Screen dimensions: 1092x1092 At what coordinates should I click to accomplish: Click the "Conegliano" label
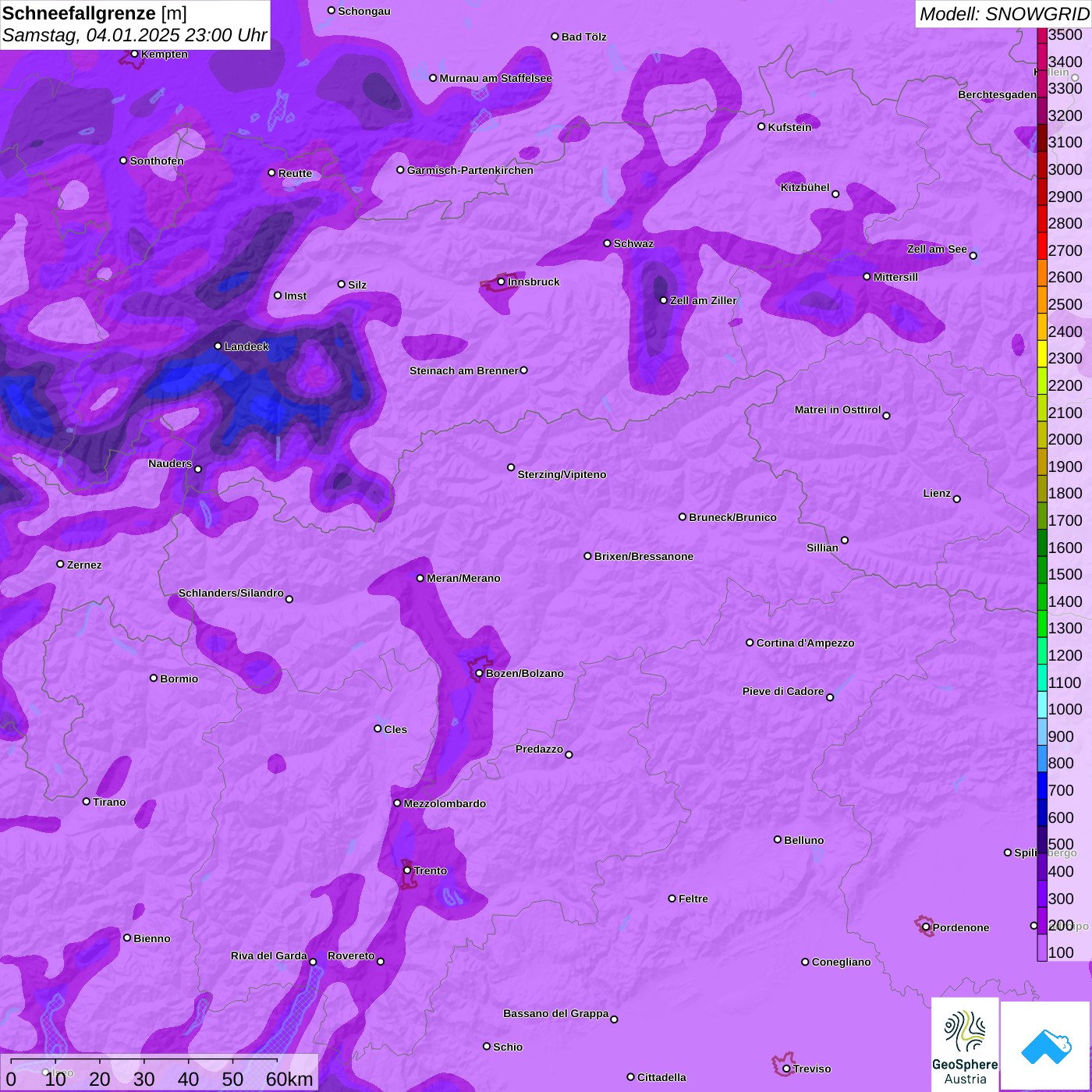click(x=842, y=962)
